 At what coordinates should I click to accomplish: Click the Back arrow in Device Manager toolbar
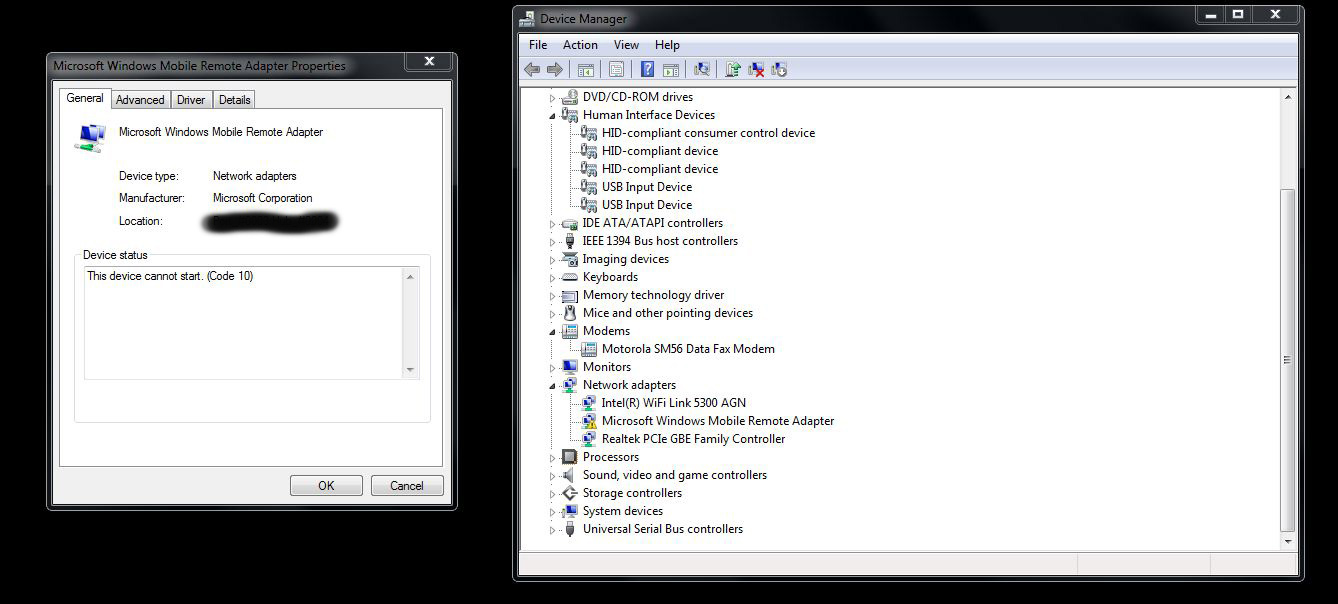pos(532,69)
